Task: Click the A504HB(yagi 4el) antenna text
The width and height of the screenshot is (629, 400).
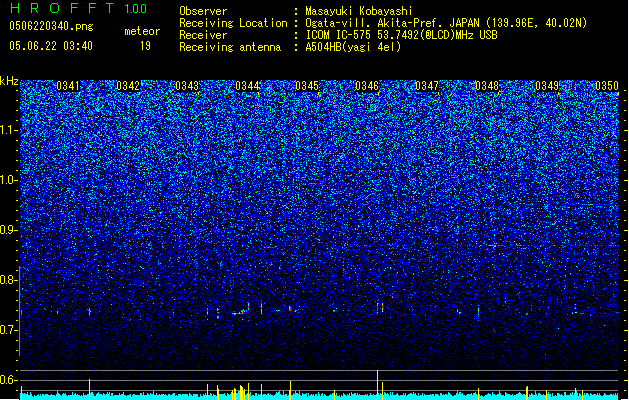Action: point(353,47)
